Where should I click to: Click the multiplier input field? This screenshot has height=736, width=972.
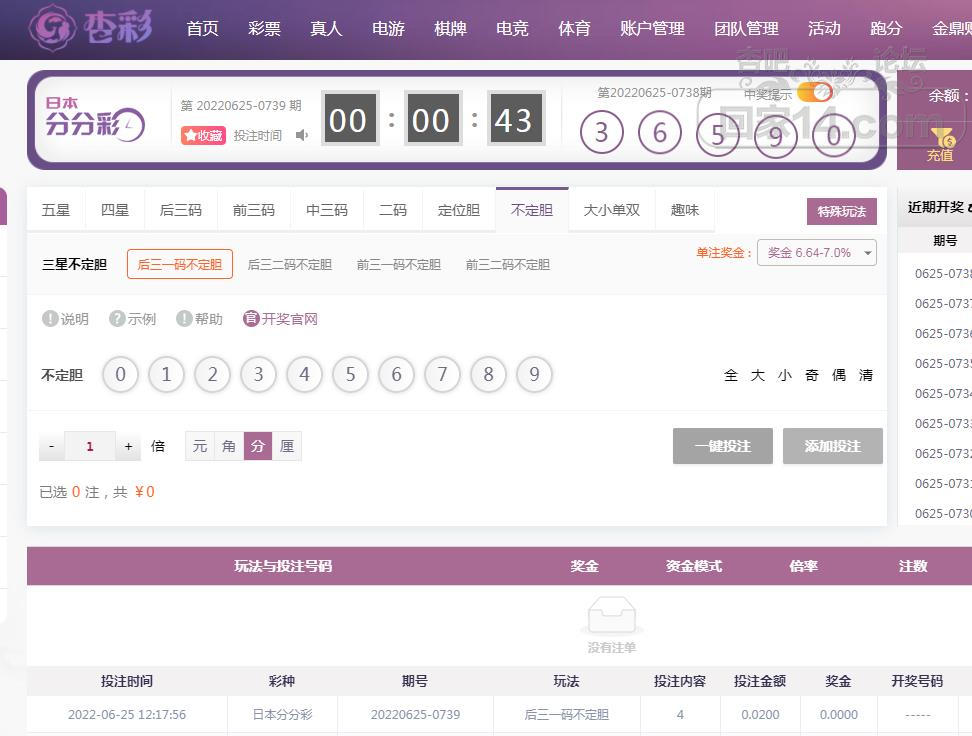click(x=90, y=446)
